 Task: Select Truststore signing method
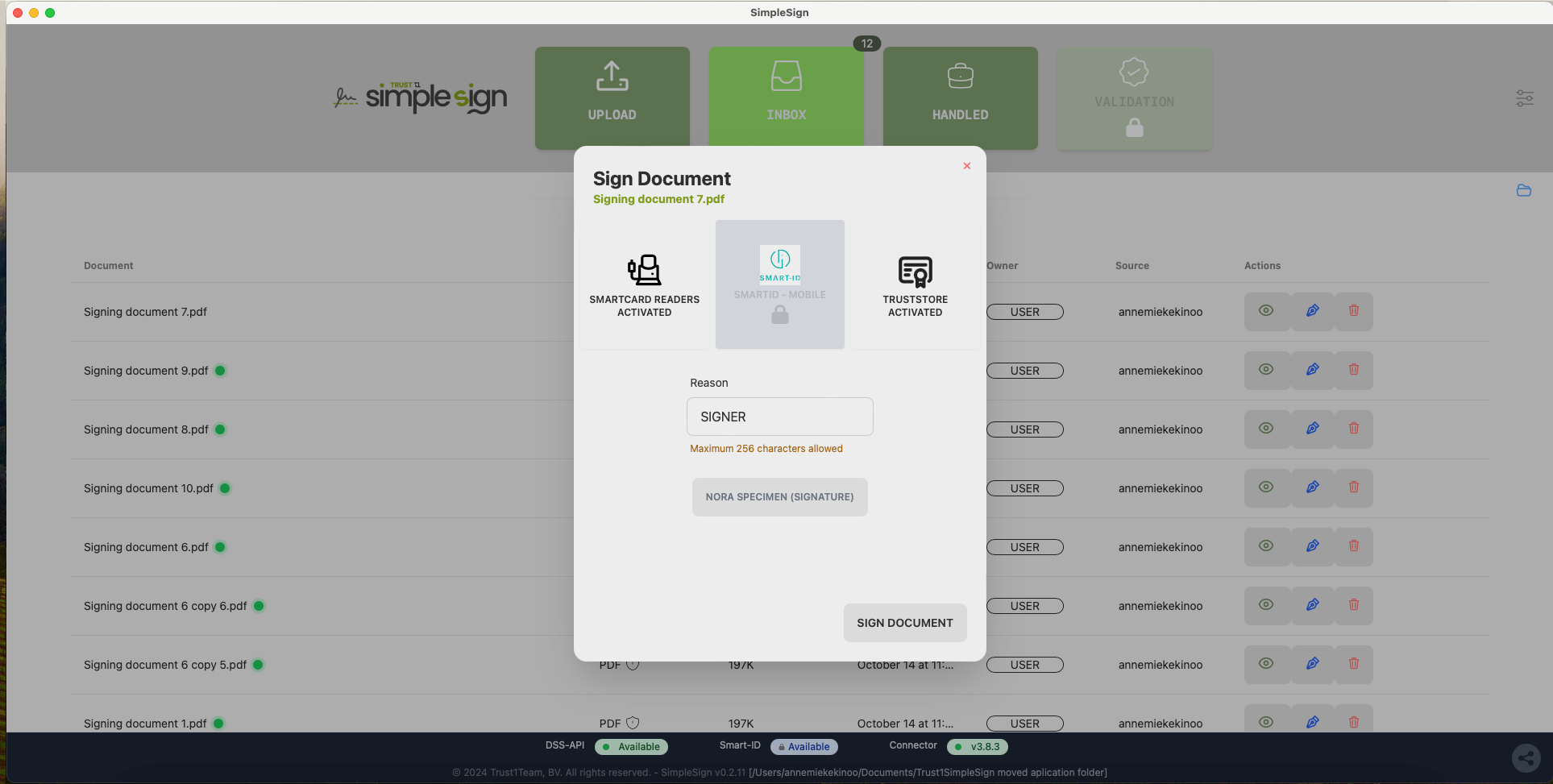coord(915,285)
